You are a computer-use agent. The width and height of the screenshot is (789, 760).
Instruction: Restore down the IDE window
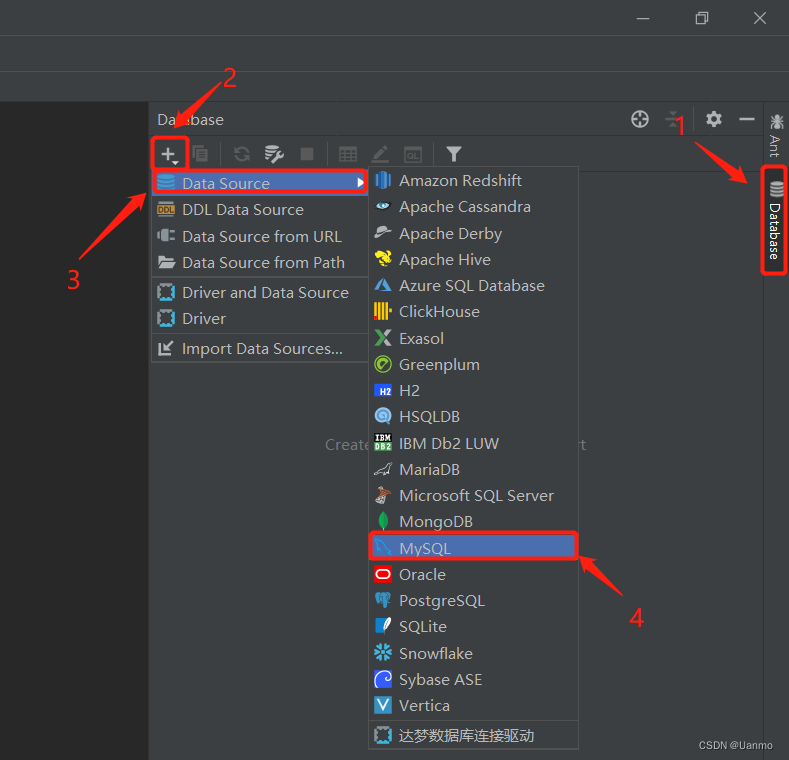click(702, 19)
